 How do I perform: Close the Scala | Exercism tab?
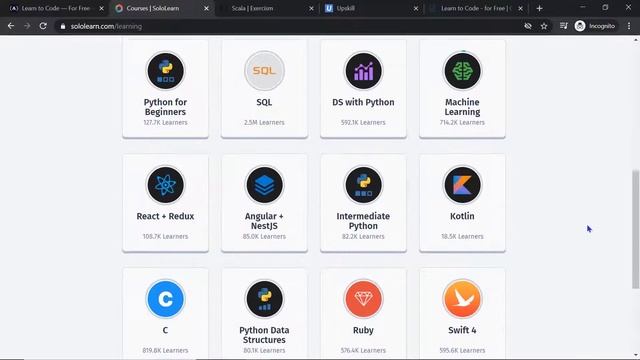point(311,8)
